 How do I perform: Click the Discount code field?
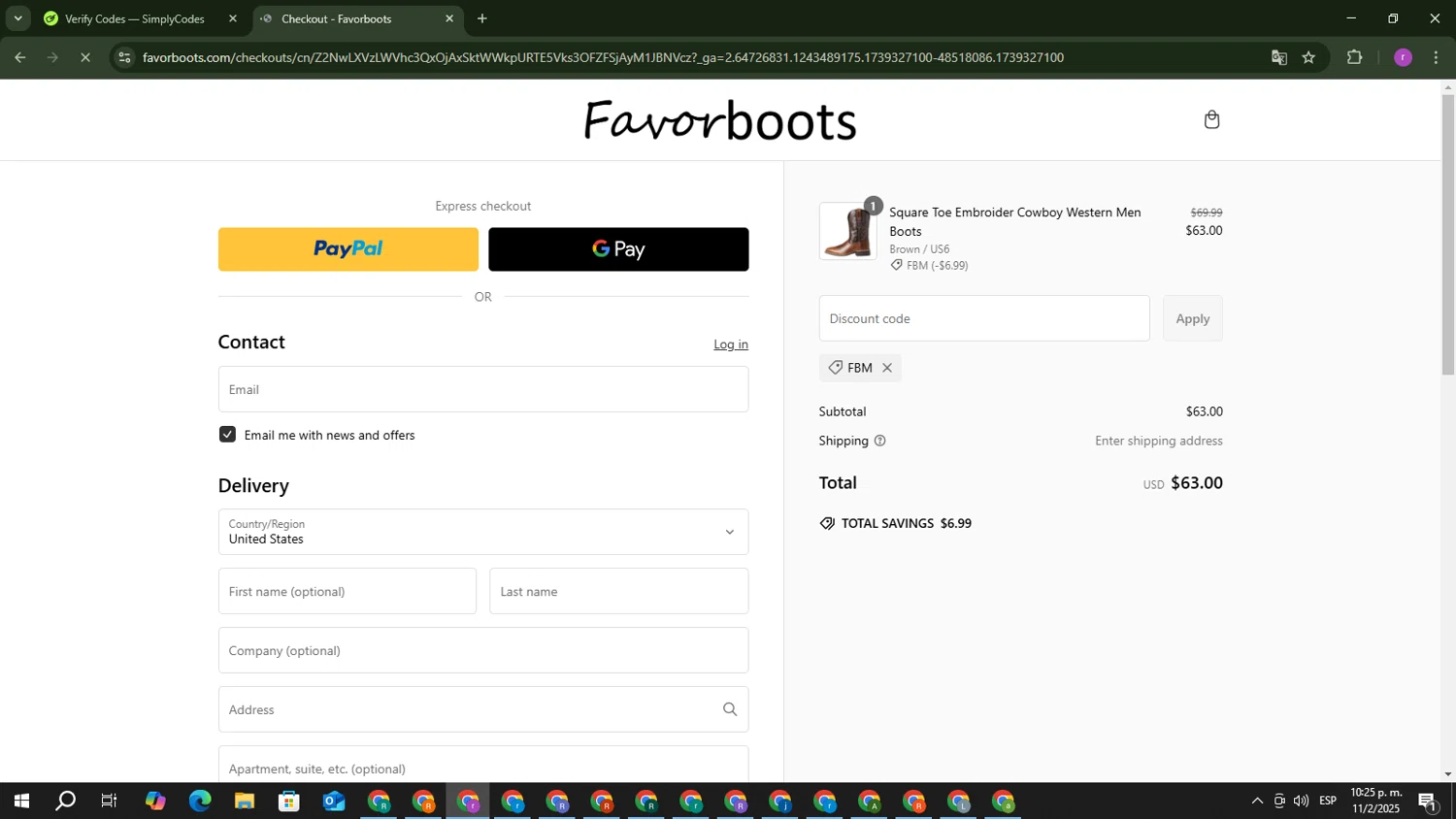pyautogui.click(x=984, y=318)
